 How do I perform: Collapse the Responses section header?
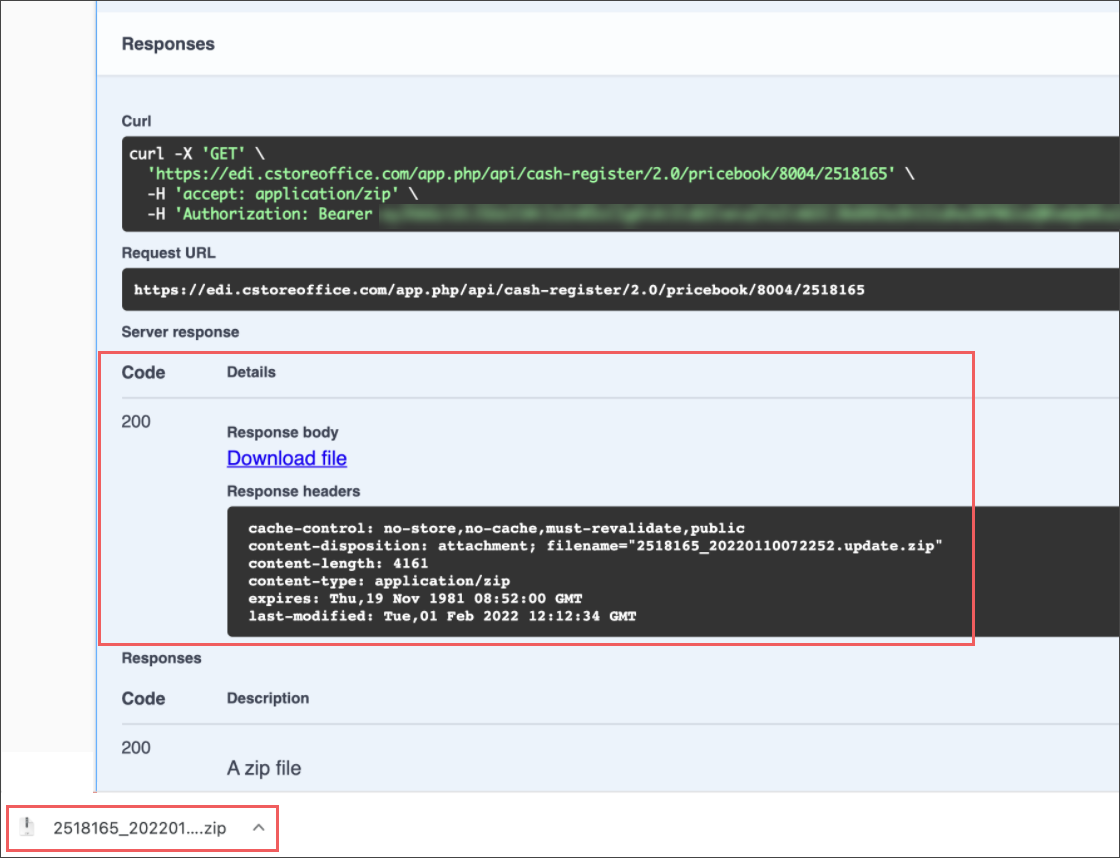[x=168, y=44]
